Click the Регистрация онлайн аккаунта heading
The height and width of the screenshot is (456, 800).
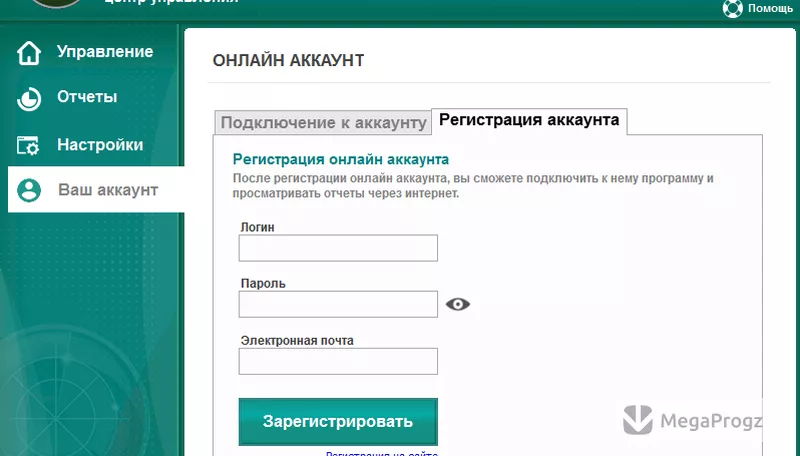(340, 160)
